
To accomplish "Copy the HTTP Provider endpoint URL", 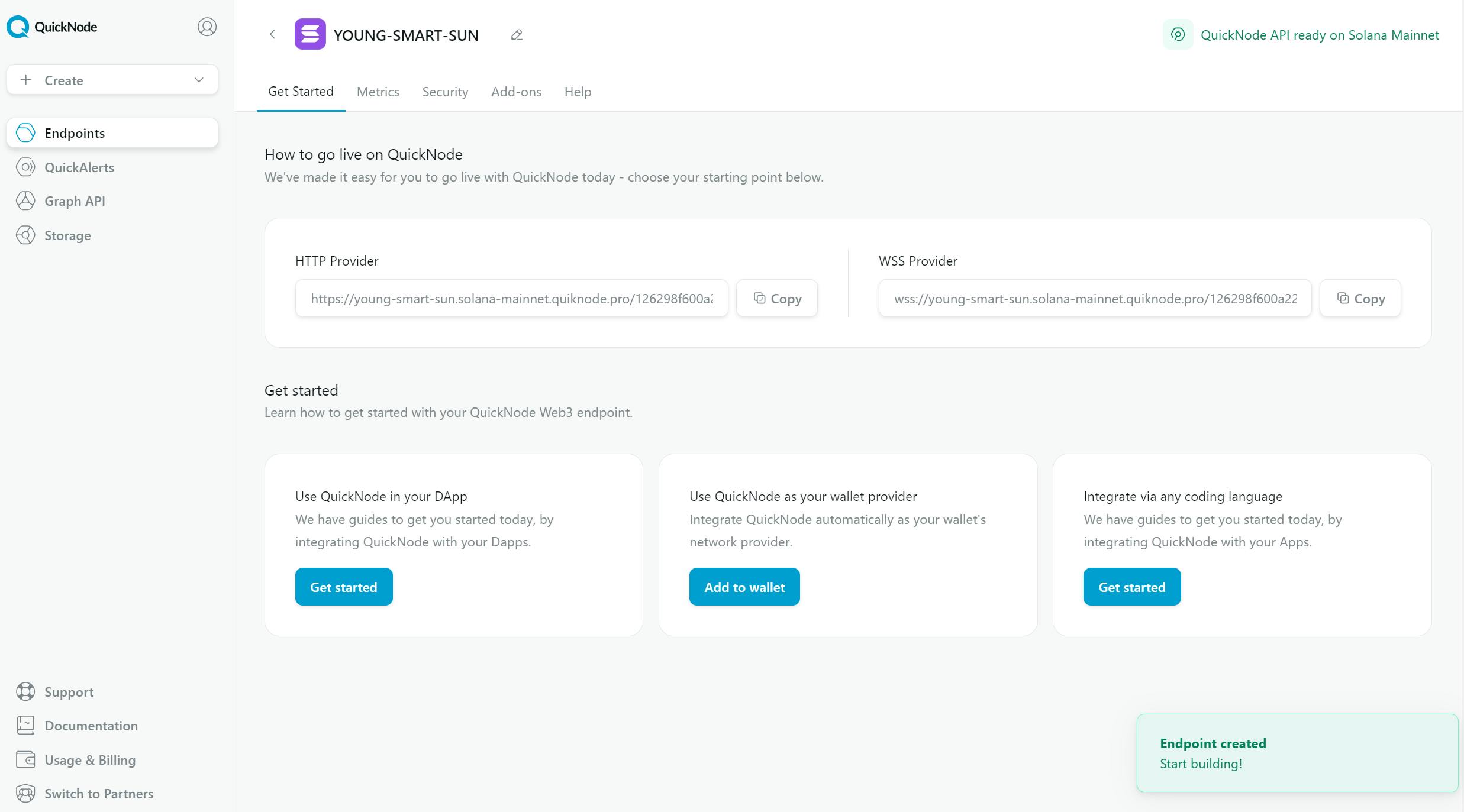I will [777, 298].
